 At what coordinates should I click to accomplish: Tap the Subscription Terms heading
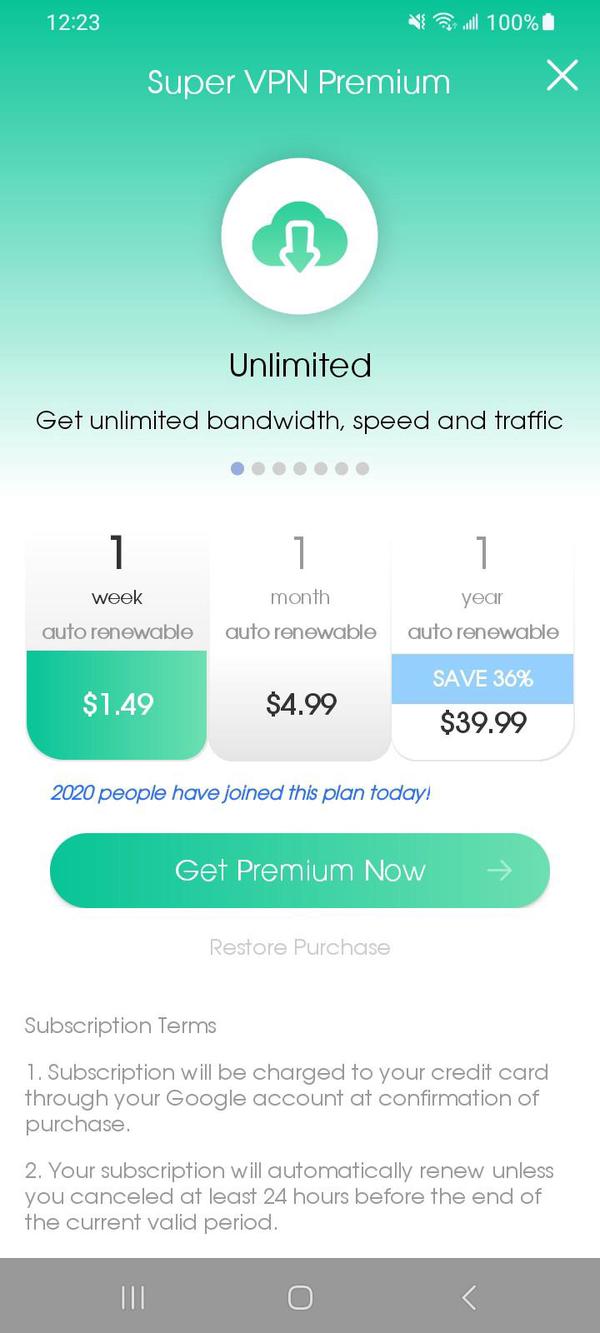click(120, 1025)
